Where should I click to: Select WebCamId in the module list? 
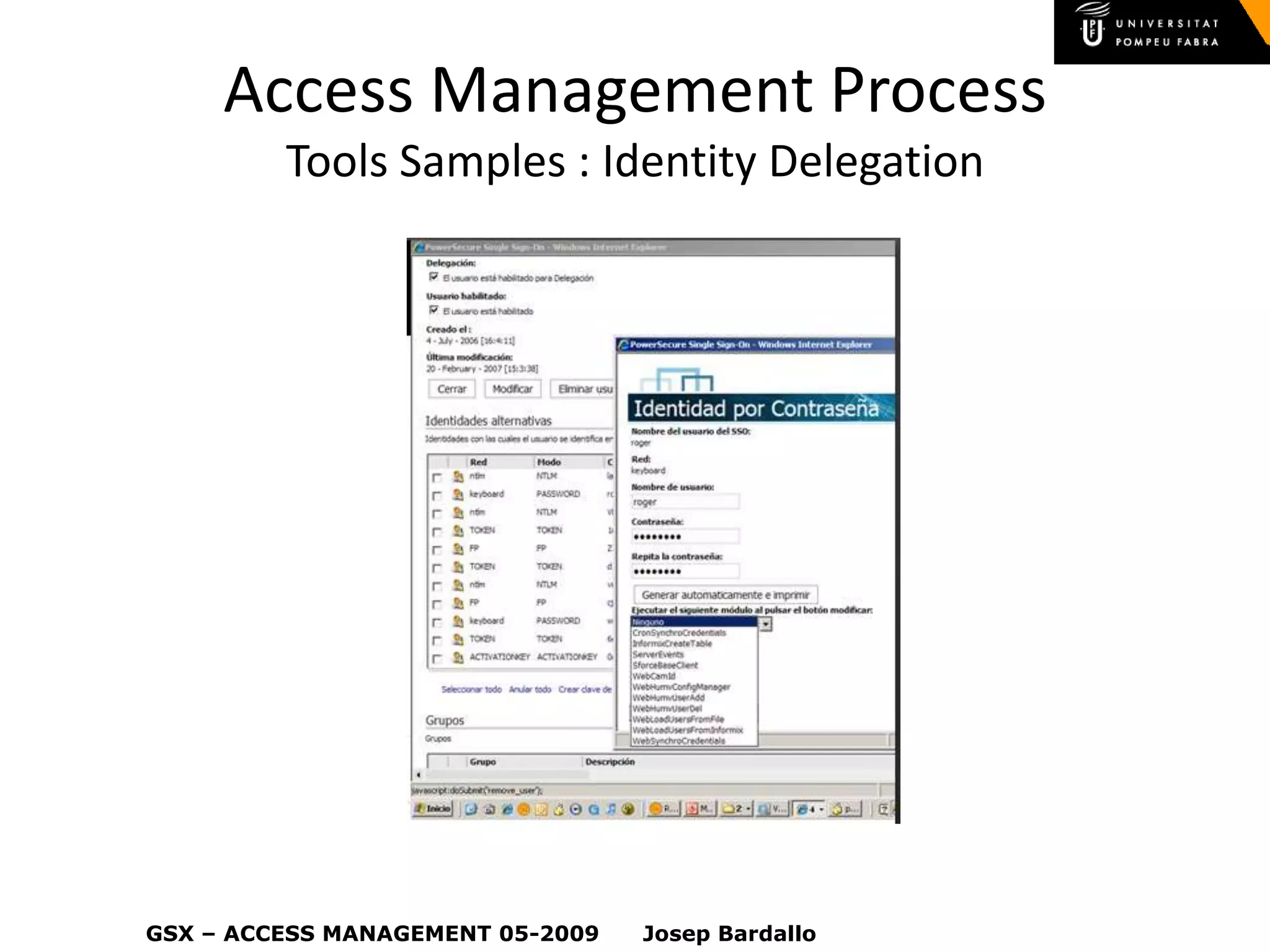pyautogui.click(x=694, y=676)
